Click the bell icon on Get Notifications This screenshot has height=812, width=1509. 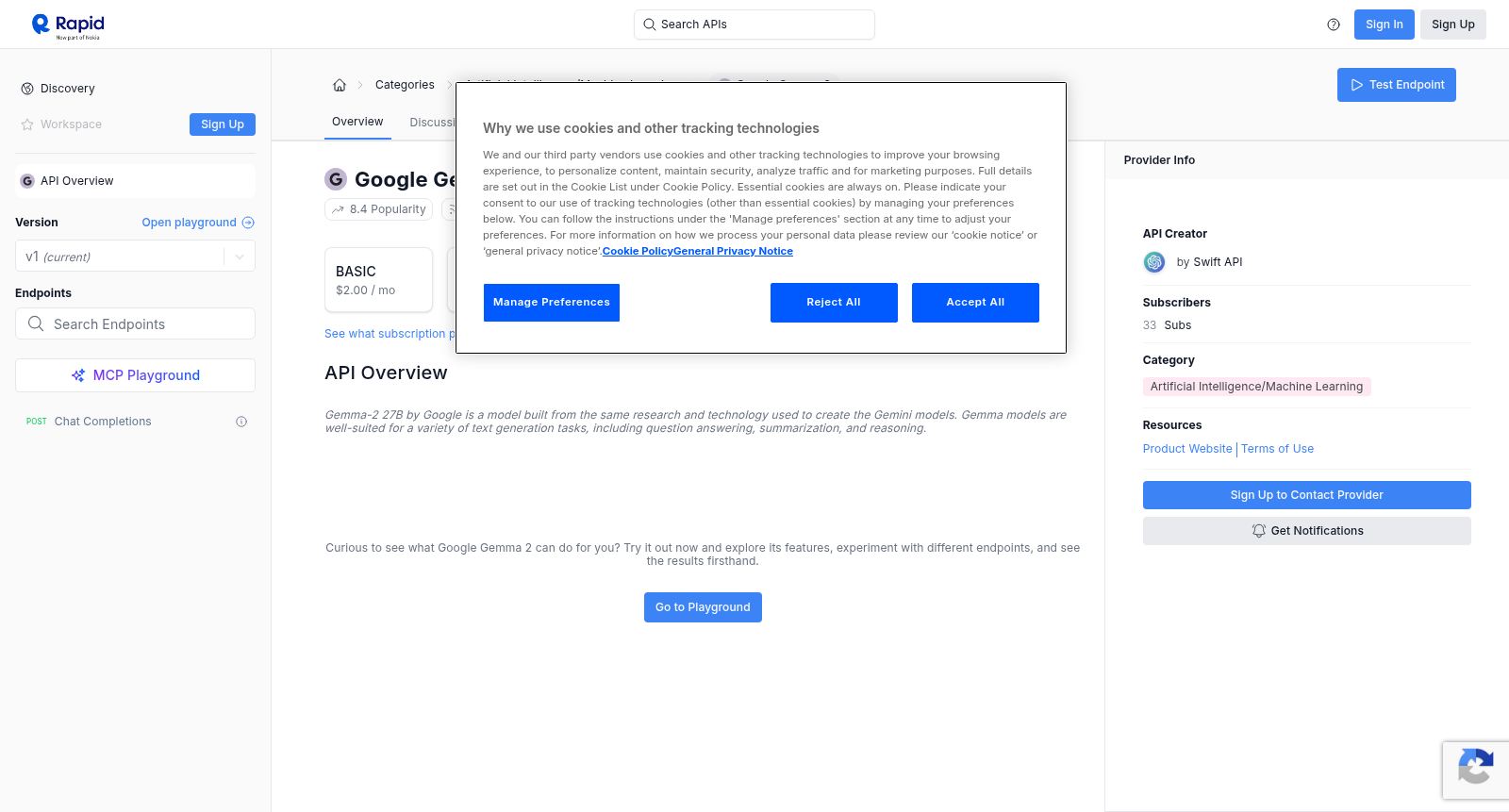pyautogui.click(x=1258, y=531)
